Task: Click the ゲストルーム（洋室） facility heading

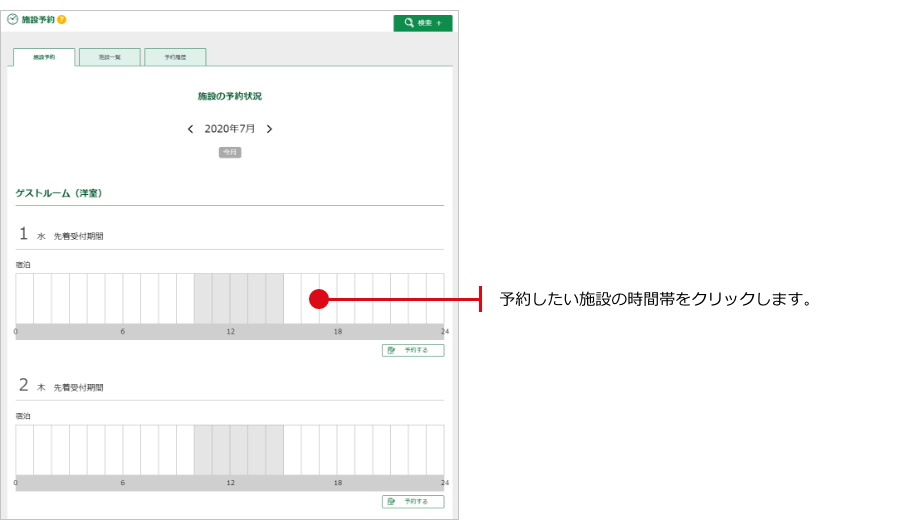Action: click(59, 193)
